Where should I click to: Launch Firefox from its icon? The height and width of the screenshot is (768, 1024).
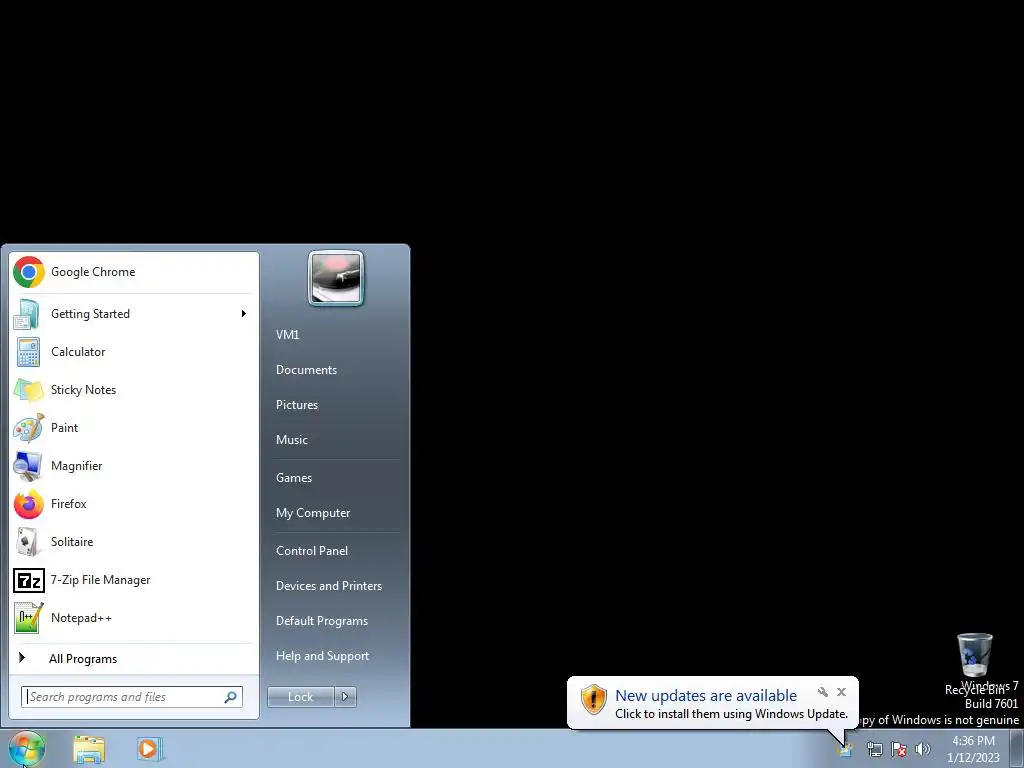29,504
